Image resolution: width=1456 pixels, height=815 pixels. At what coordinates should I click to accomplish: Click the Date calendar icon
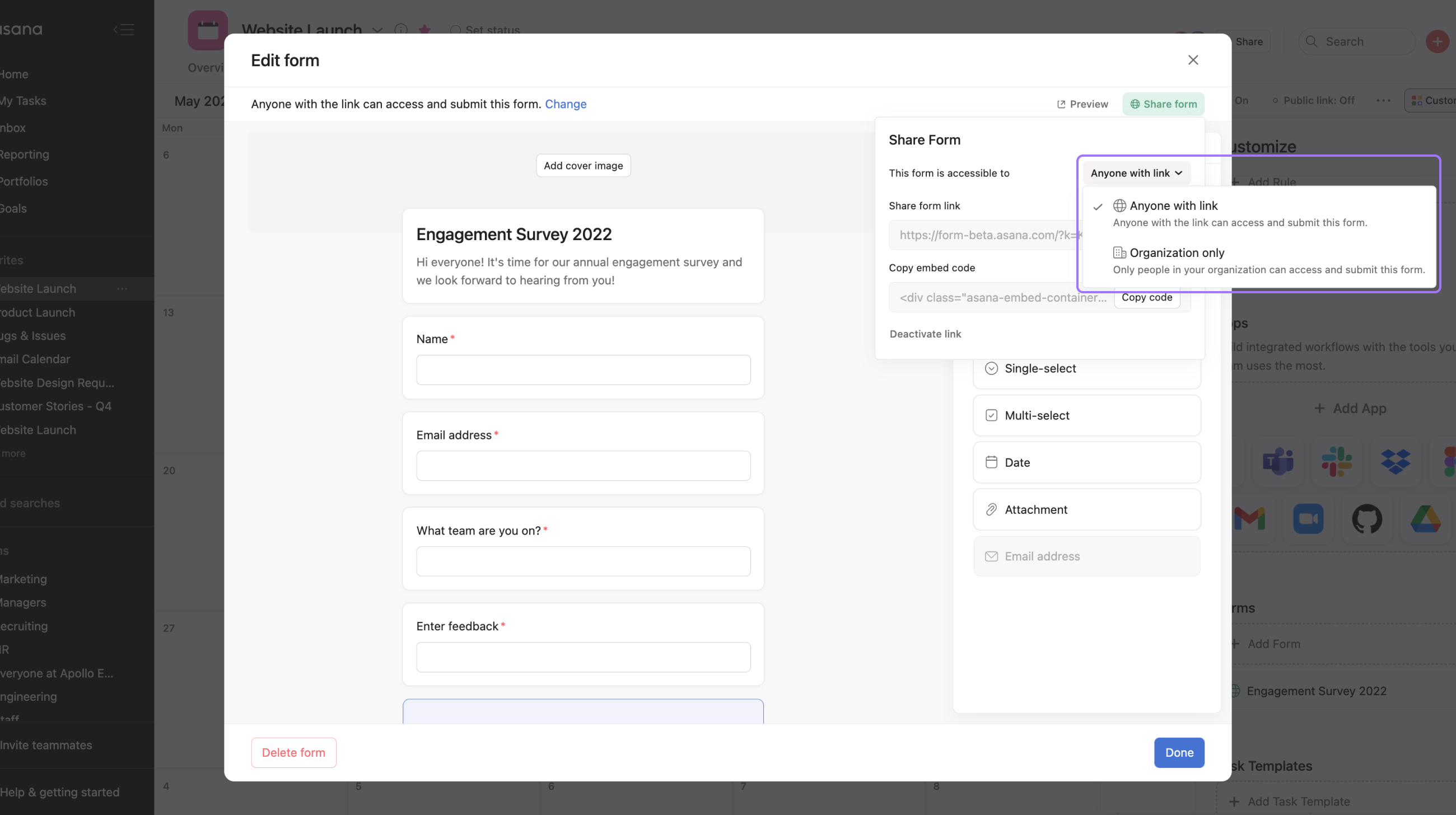tap(991, 462)
